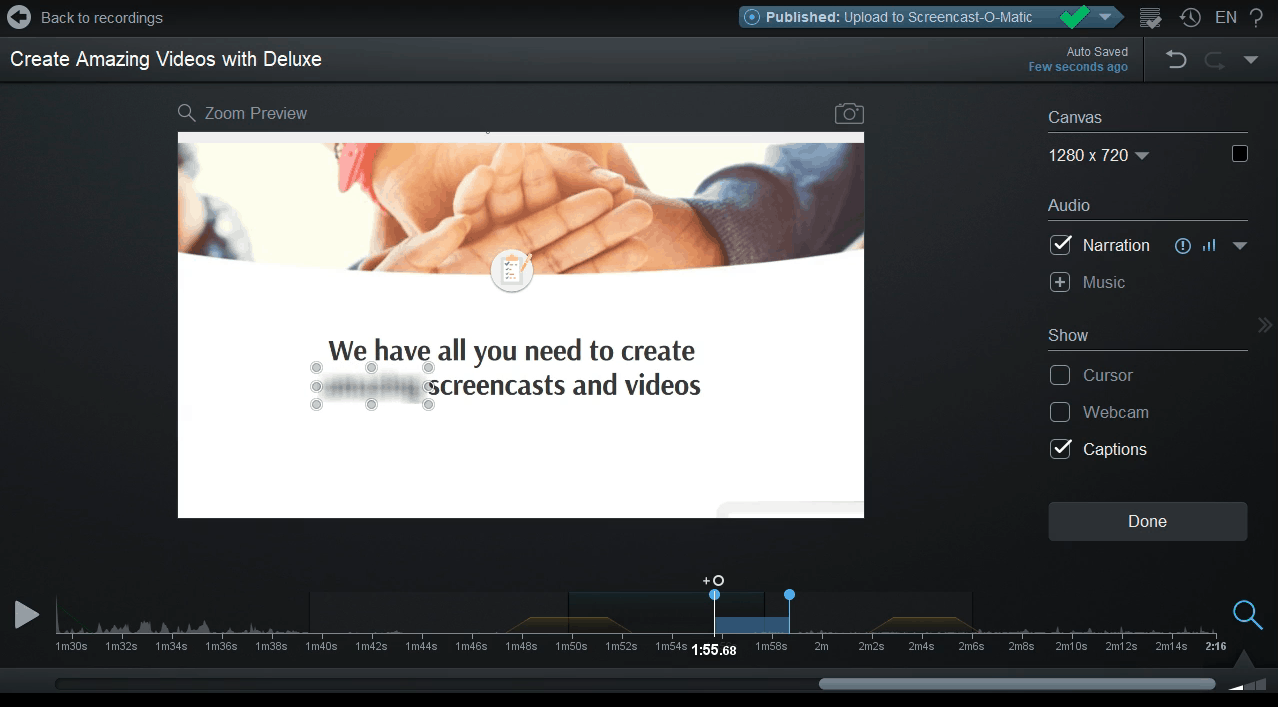Open Narration volume levels icon

coord(1210,245)
